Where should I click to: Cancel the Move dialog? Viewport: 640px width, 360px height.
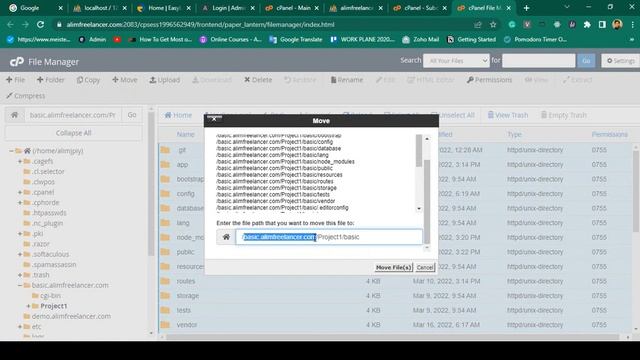425,267
